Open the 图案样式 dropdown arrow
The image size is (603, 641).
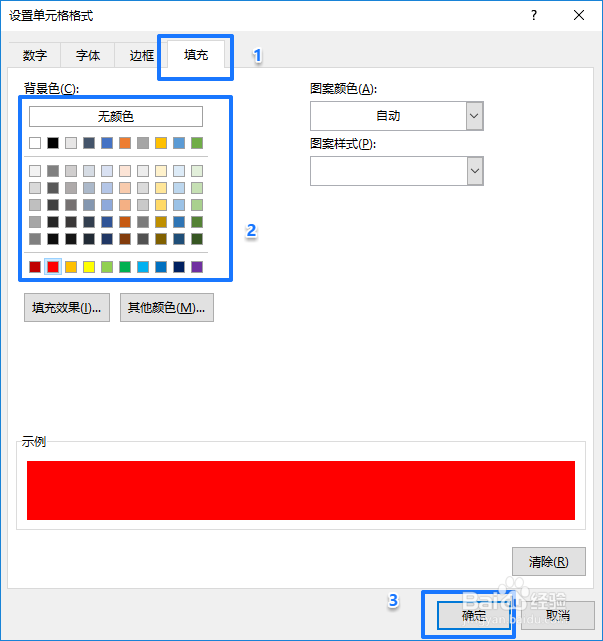tap(475, 171)
